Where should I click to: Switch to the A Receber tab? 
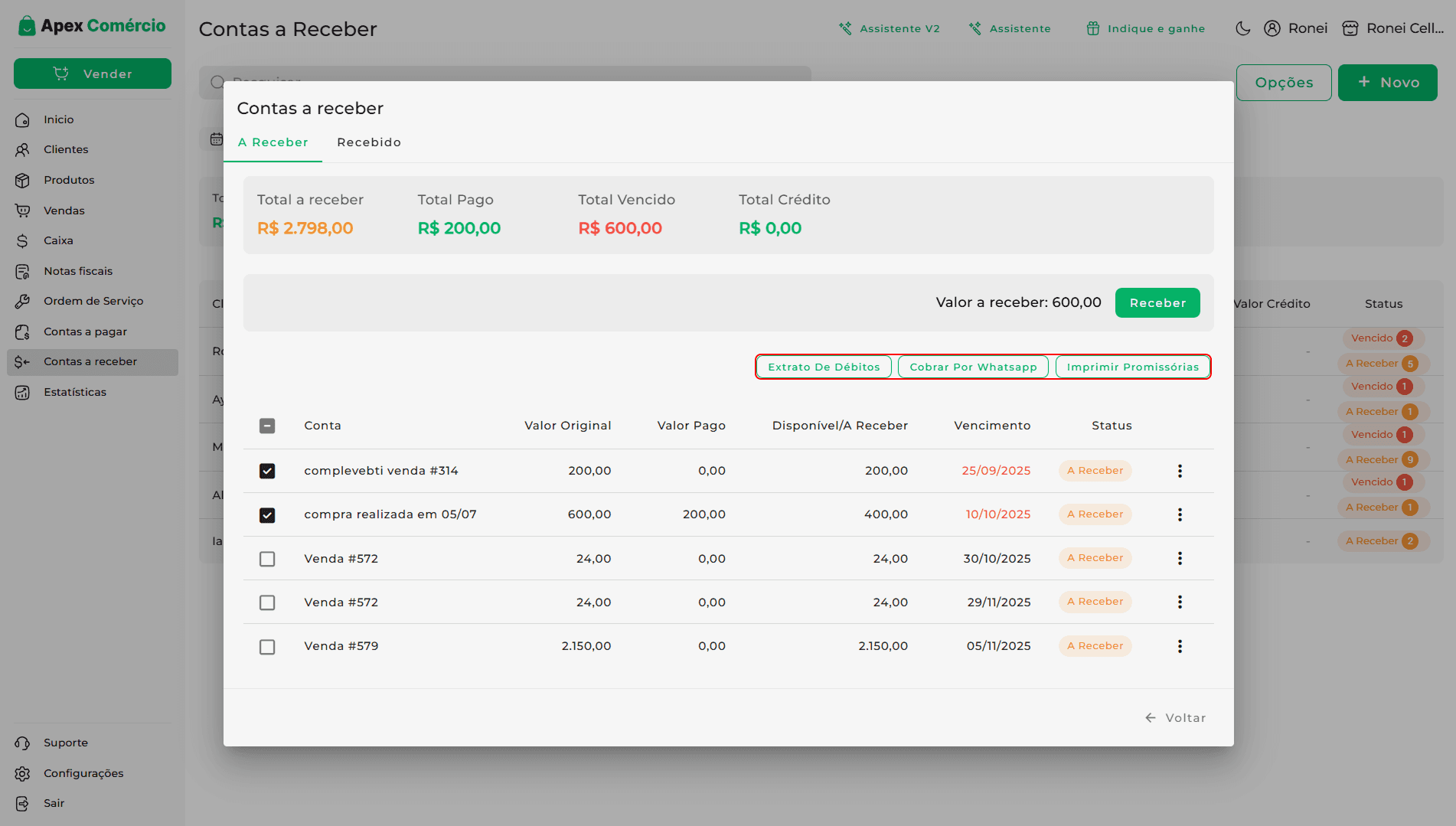[x=273, y=142]
